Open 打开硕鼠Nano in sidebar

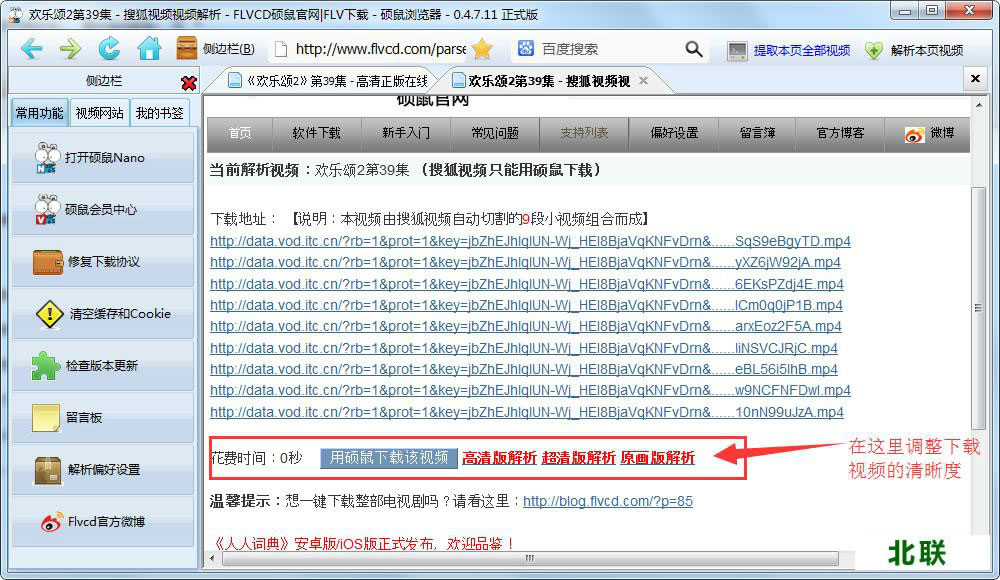[103, 158]
